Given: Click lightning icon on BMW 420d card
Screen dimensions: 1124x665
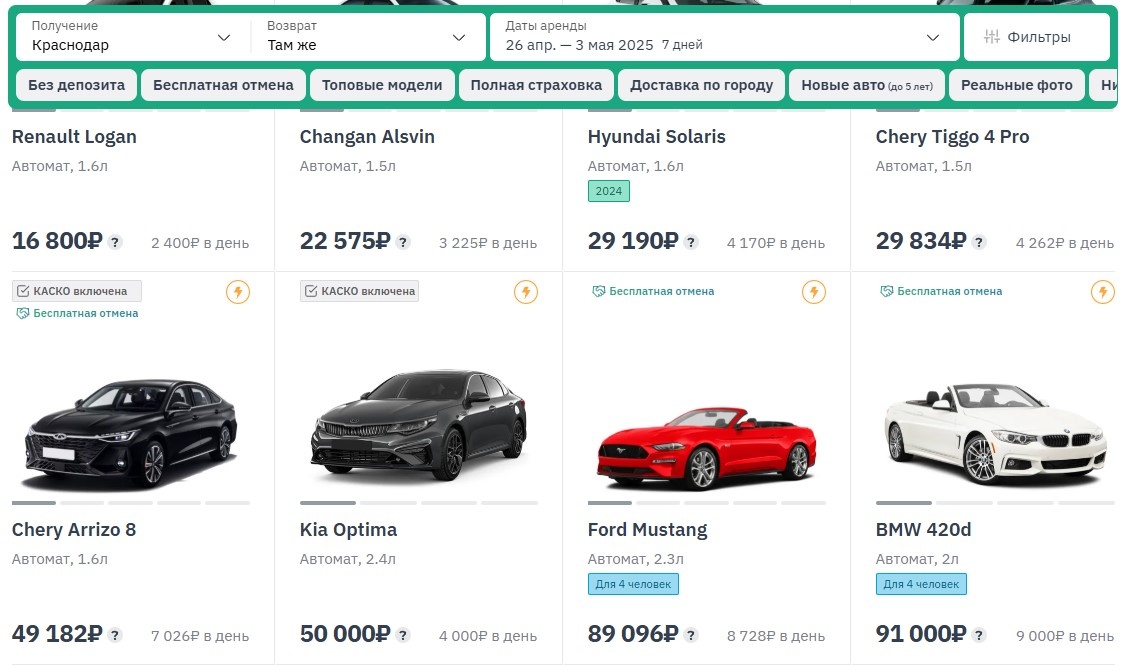Looking at the screenshot, I should [x=1102, y=292].
